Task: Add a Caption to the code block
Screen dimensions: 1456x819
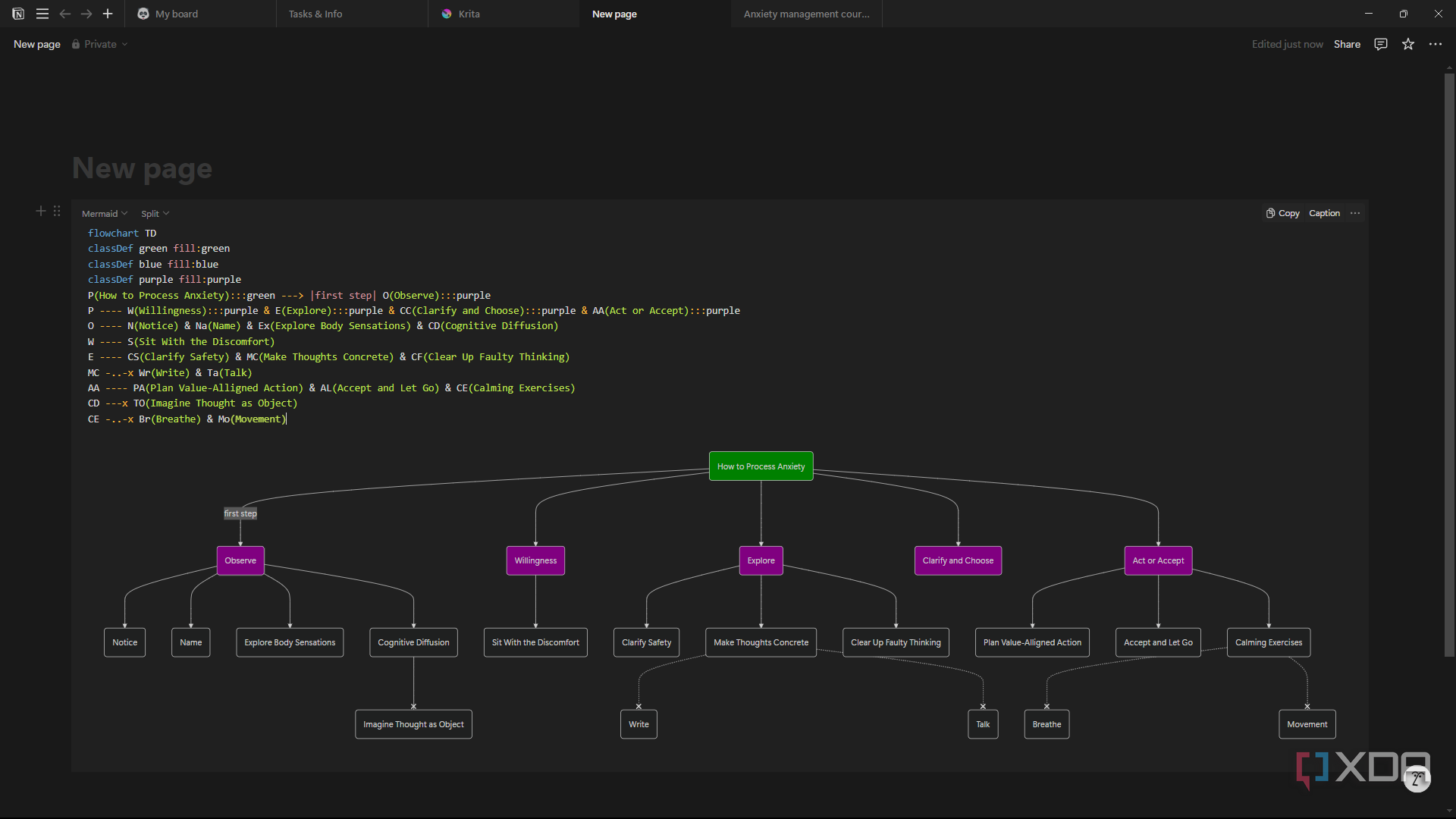Action: 1324,213
